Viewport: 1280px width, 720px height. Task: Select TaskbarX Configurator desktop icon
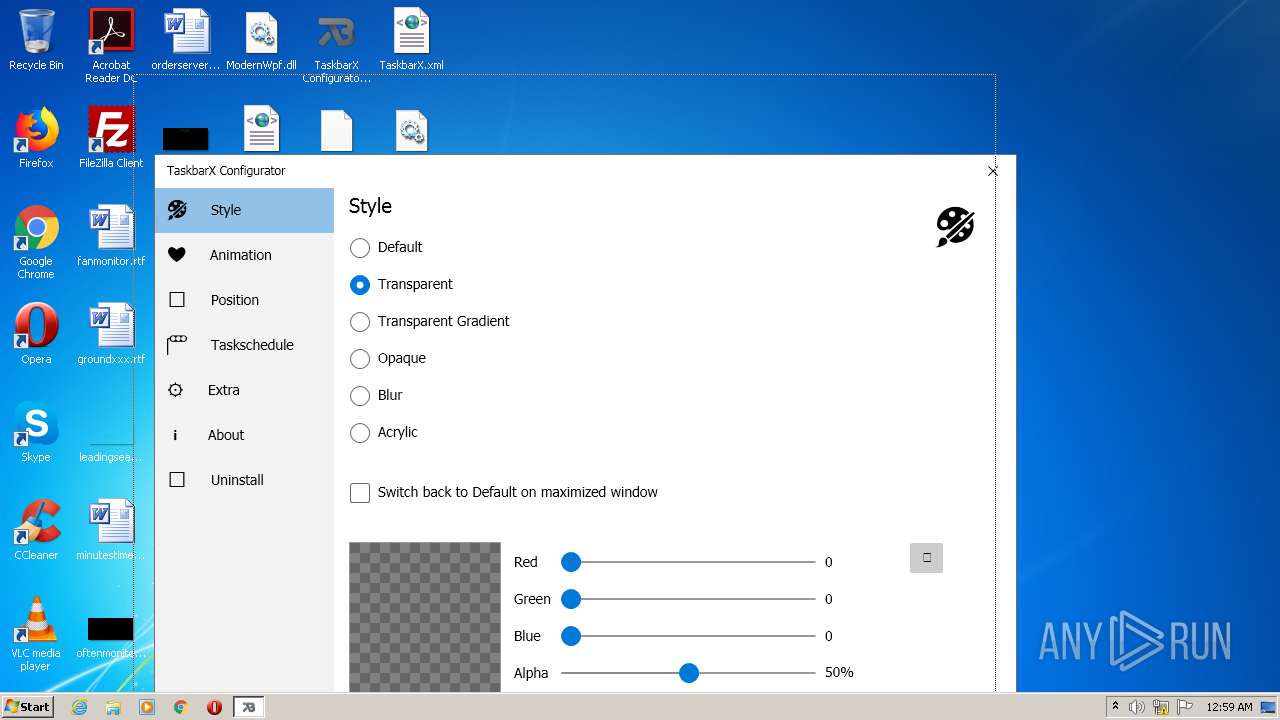(336, 46)
